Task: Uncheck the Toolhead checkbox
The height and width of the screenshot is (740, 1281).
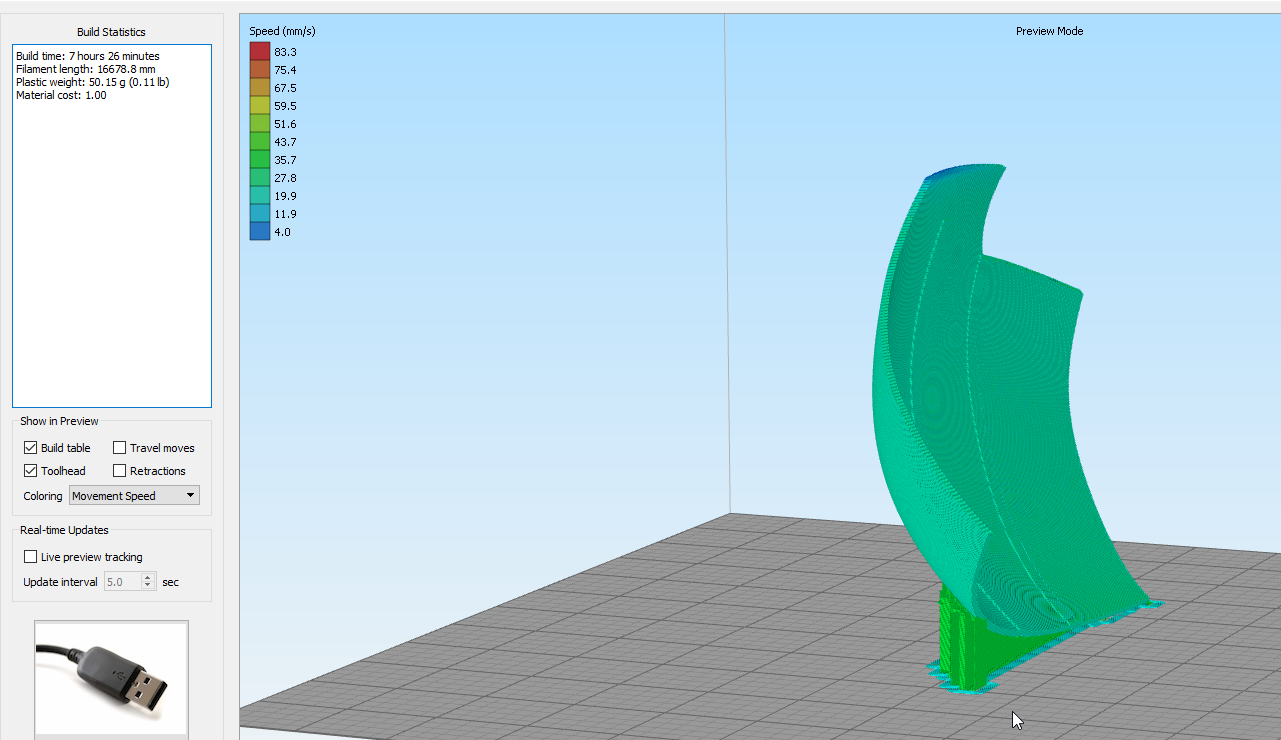Action: pos(30,471)
